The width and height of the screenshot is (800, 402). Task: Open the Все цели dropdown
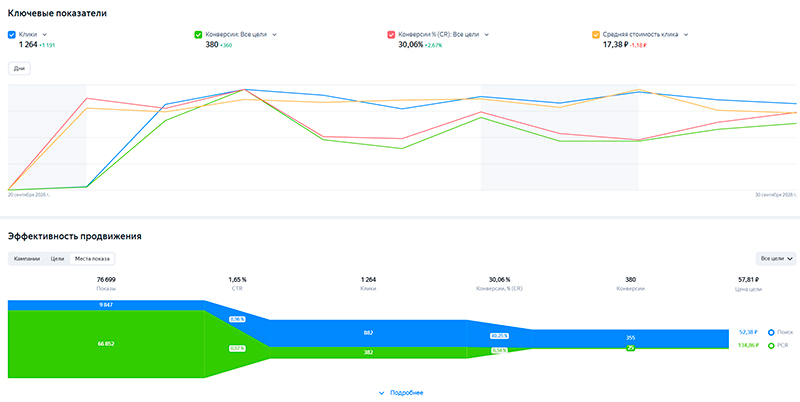point(776,259)
